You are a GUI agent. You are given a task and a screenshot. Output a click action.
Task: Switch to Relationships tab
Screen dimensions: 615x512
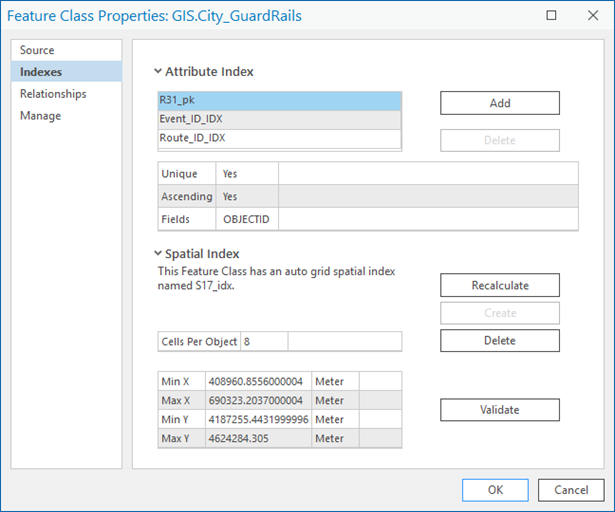pos(53,94)
